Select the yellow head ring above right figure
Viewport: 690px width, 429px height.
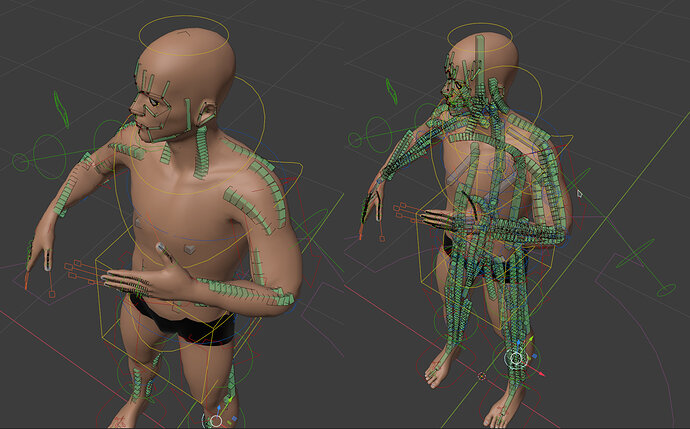point(480,37)
